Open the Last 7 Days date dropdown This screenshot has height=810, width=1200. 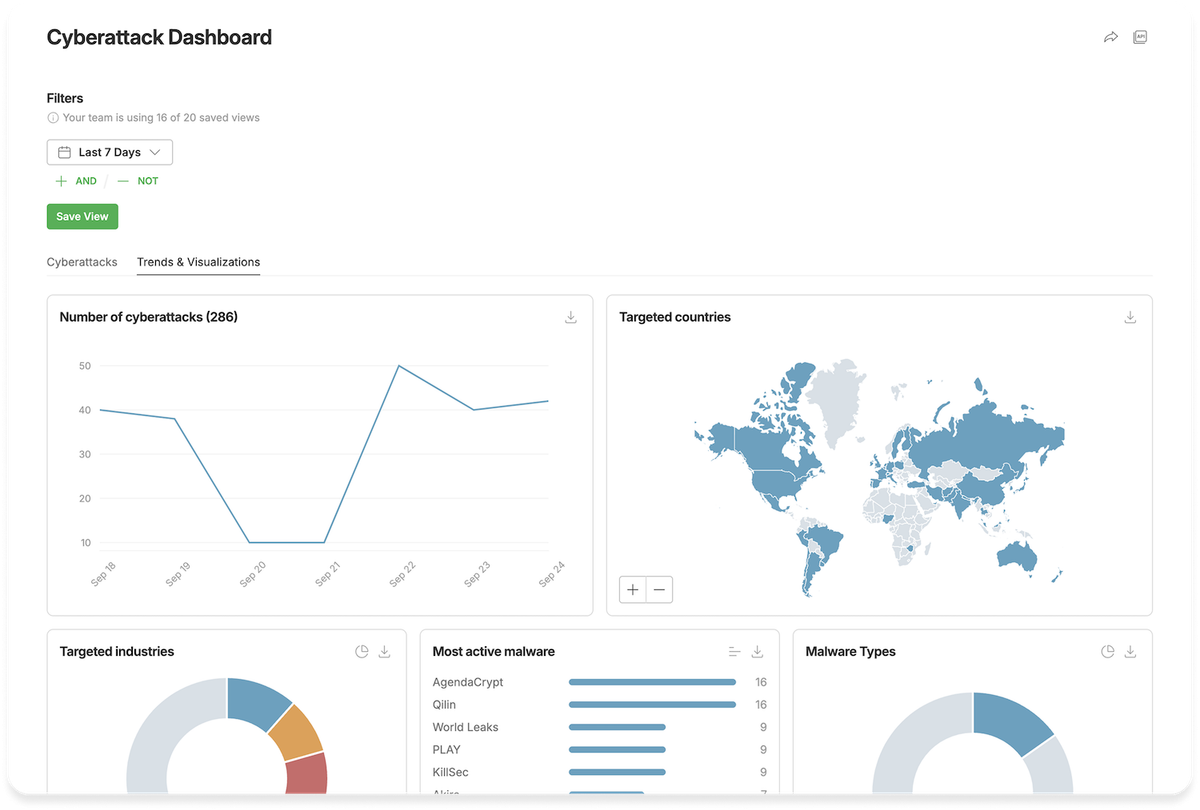110,152
